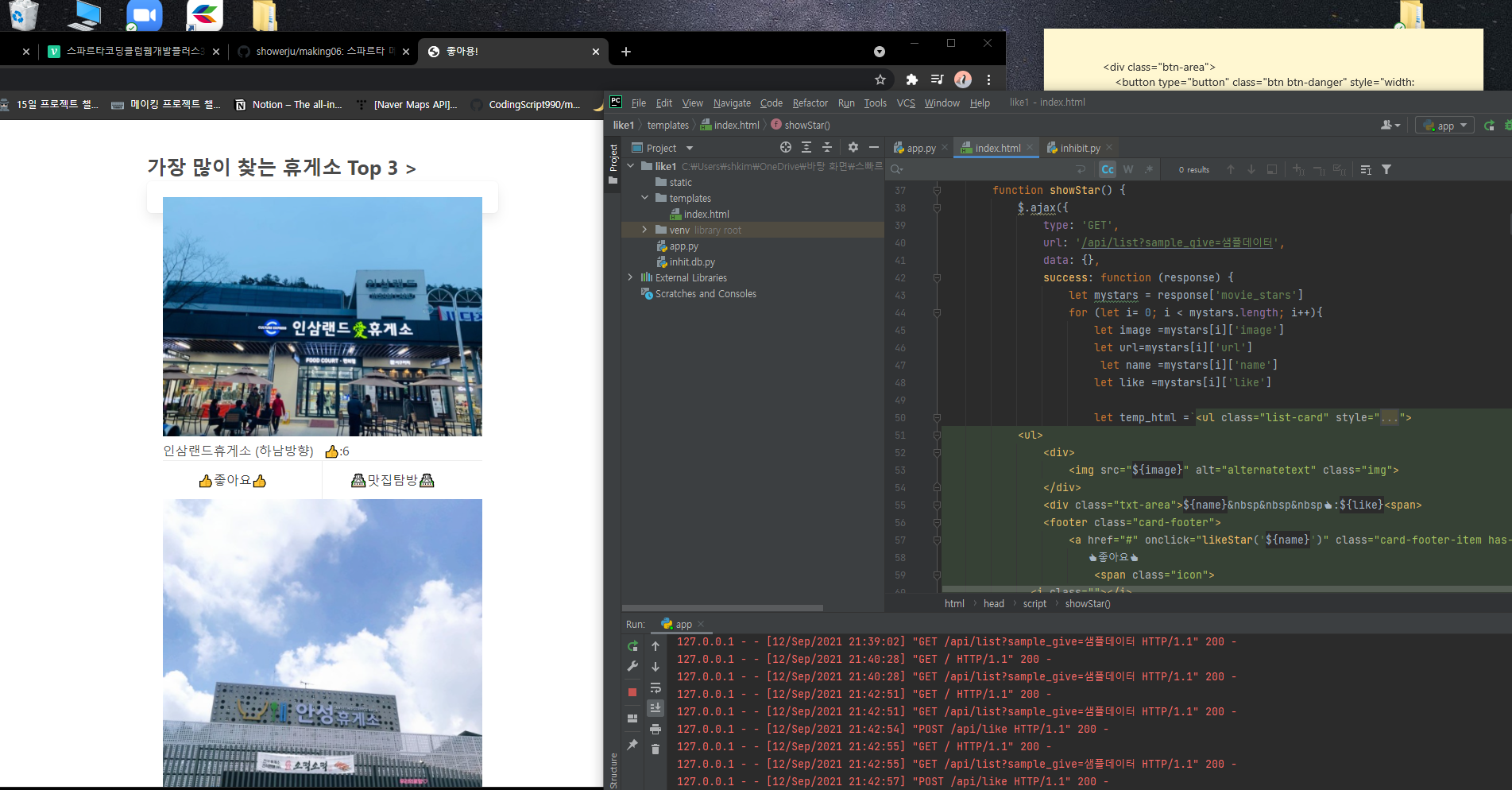
Task: Jump down the stack trace in Run console
Action: [x=655, y=667]
